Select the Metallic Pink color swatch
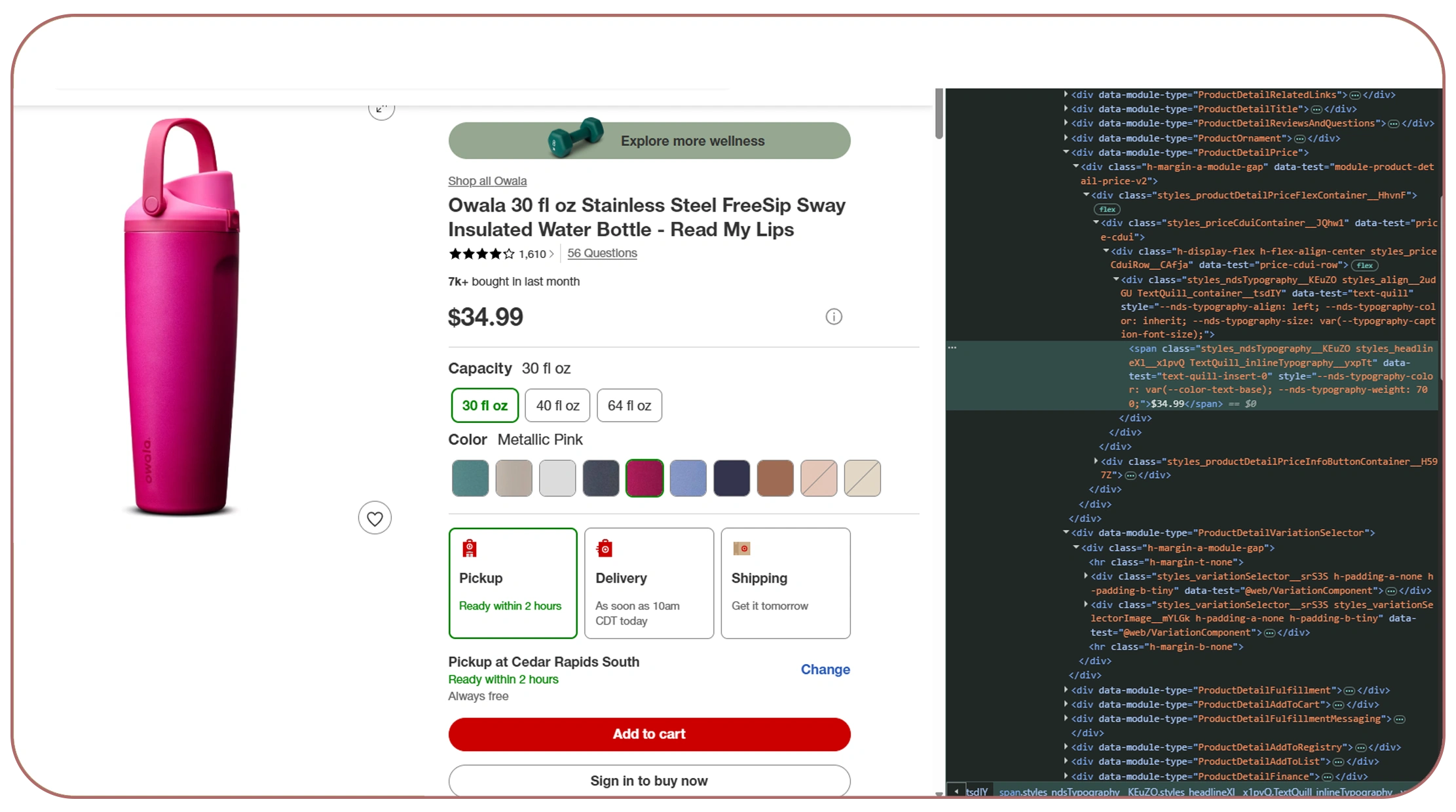This screenshot has width=1456, height=812. tap(644, 479)
